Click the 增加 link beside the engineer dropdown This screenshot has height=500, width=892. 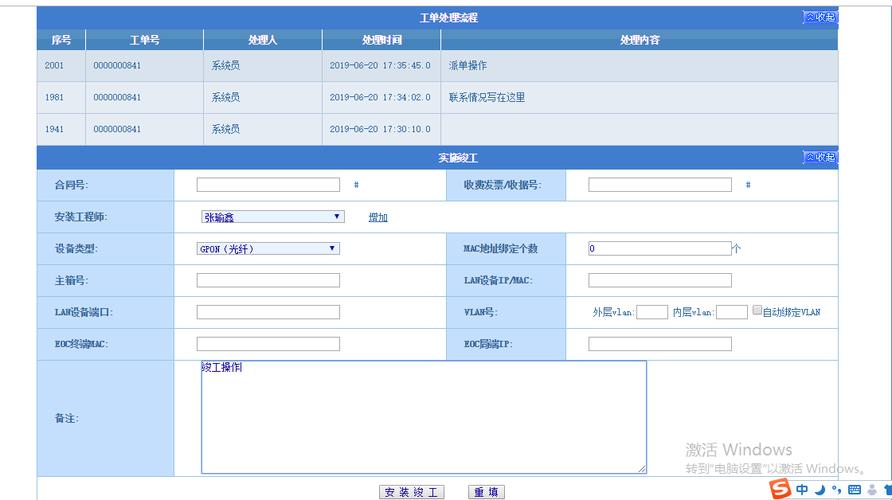click(x=378, y=217)
